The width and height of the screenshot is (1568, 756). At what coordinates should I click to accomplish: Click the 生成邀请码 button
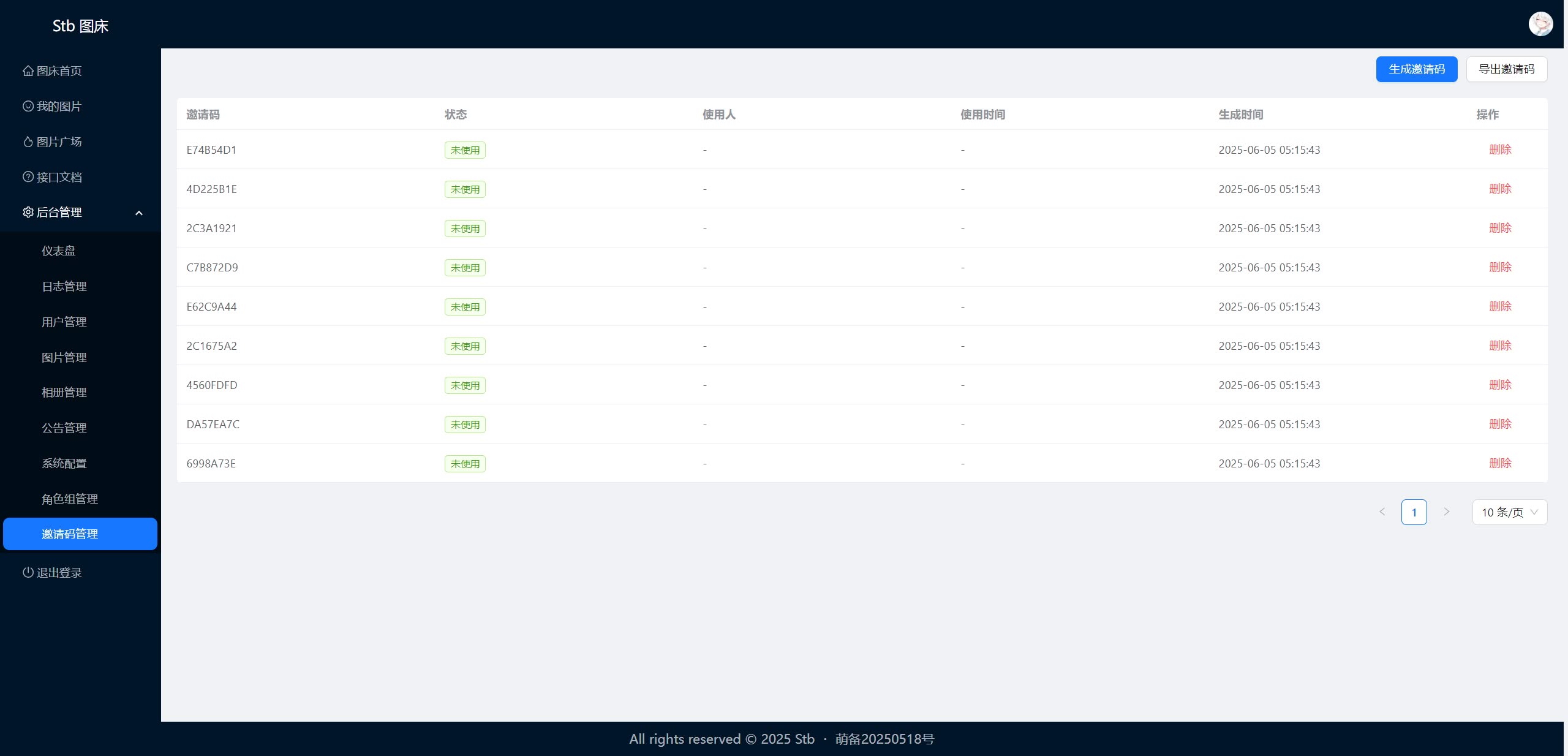(1417, 69)
